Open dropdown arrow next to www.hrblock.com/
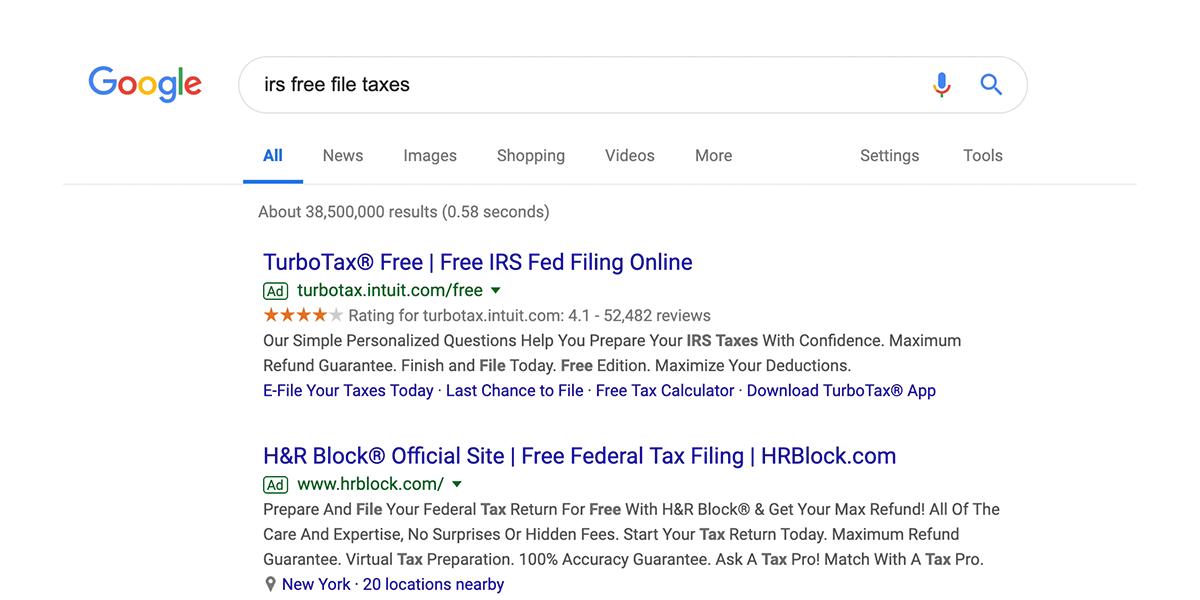The height and width of the screenshot is (600, 1200). pyautogui.click(x=457, y=485)
